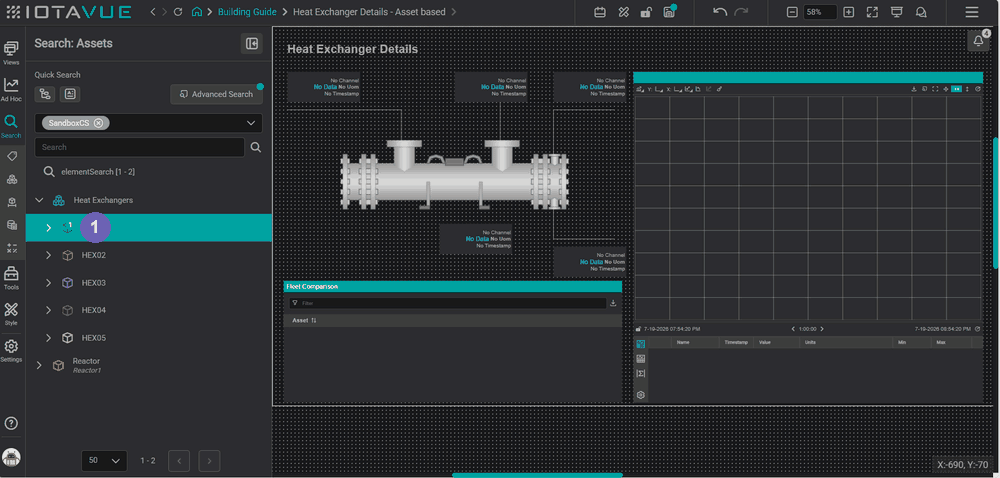Image resolution: width=1000 pixels, height=478 pixels.
Task: Click the Home icon in breadcrumb
Action: coord(198,11)
